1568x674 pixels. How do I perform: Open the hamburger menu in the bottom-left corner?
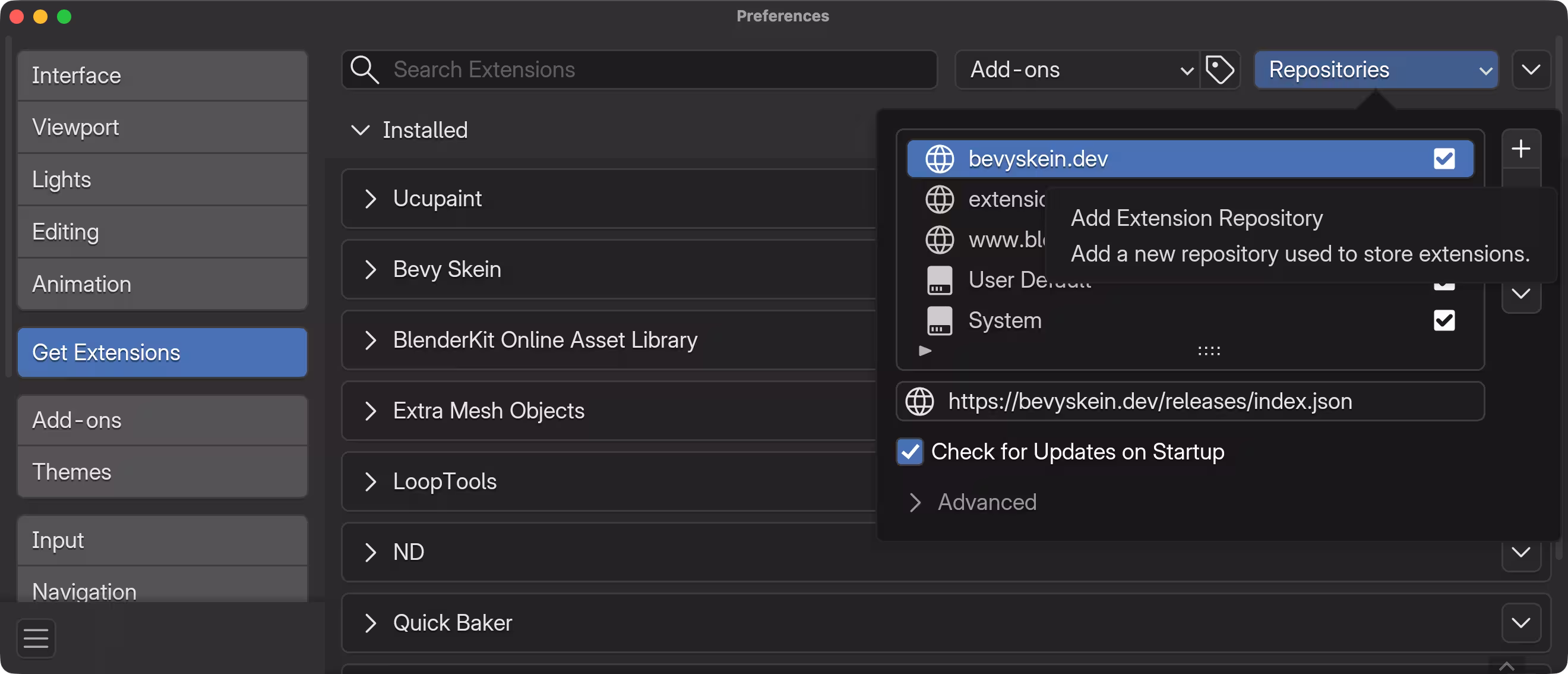(34, 638)
